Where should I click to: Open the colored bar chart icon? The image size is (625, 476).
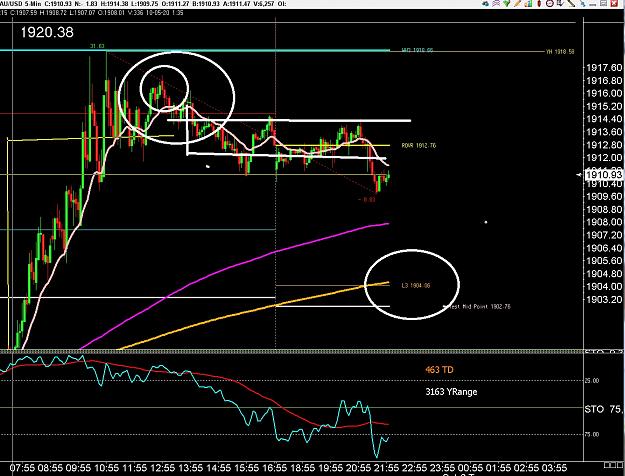[x=528, y=3]
